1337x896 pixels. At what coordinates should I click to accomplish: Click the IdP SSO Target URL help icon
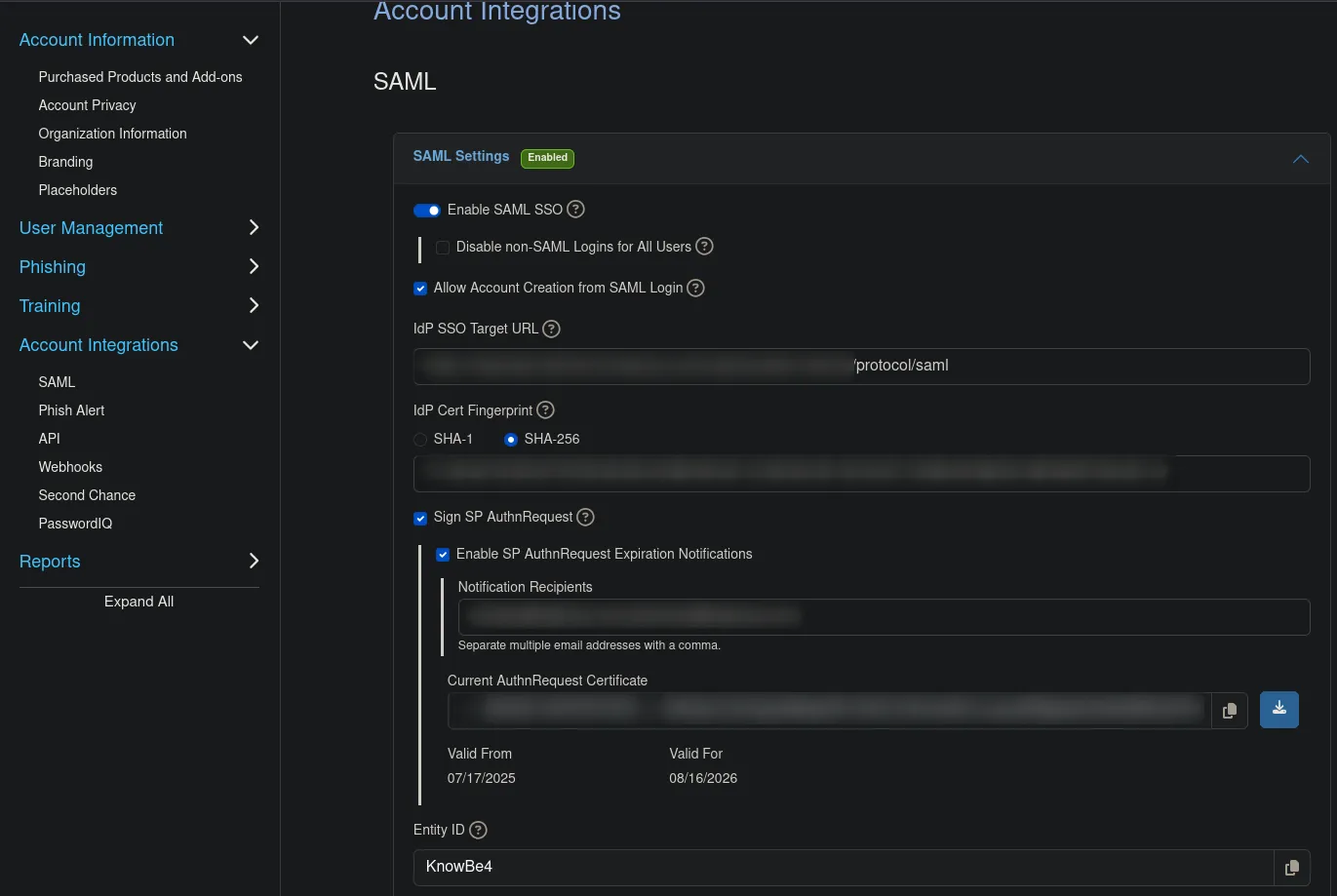point(551,329)
